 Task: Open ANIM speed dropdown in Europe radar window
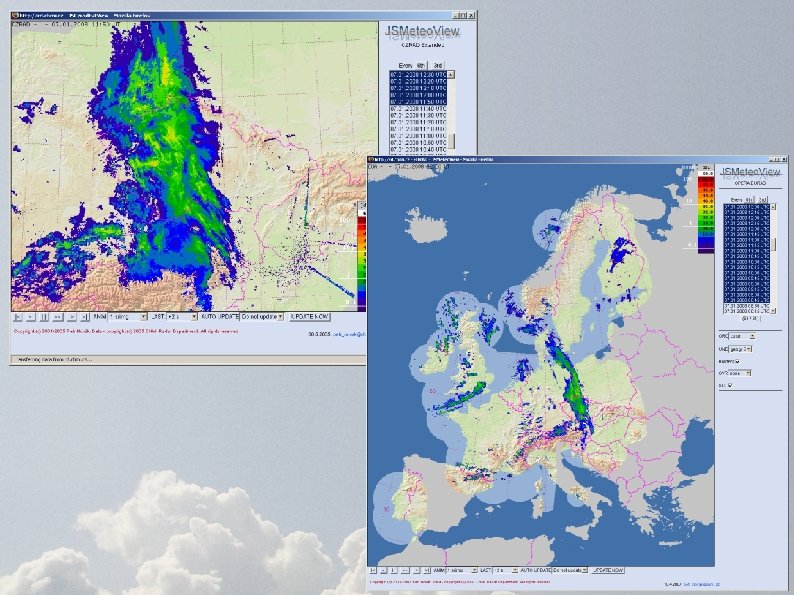[462, 570]
